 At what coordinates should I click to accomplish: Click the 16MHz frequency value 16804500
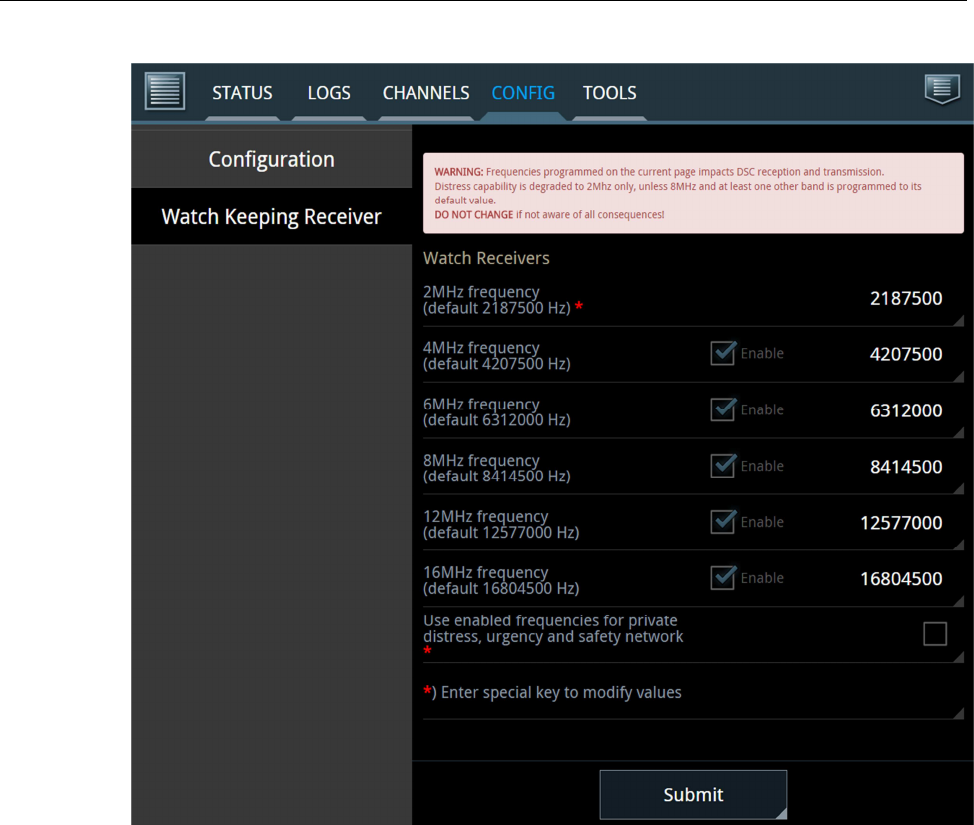(901, 579)
